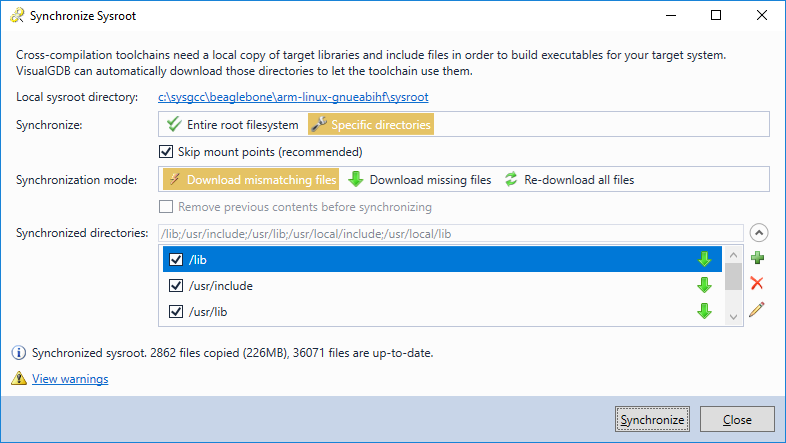Click the blue information status icon
The image size is (786, 443).
[19, 353]
